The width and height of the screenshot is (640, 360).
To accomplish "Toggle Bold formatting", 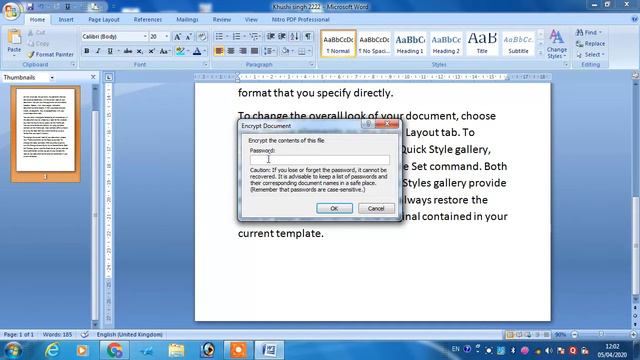I will [x=87, y=51].
